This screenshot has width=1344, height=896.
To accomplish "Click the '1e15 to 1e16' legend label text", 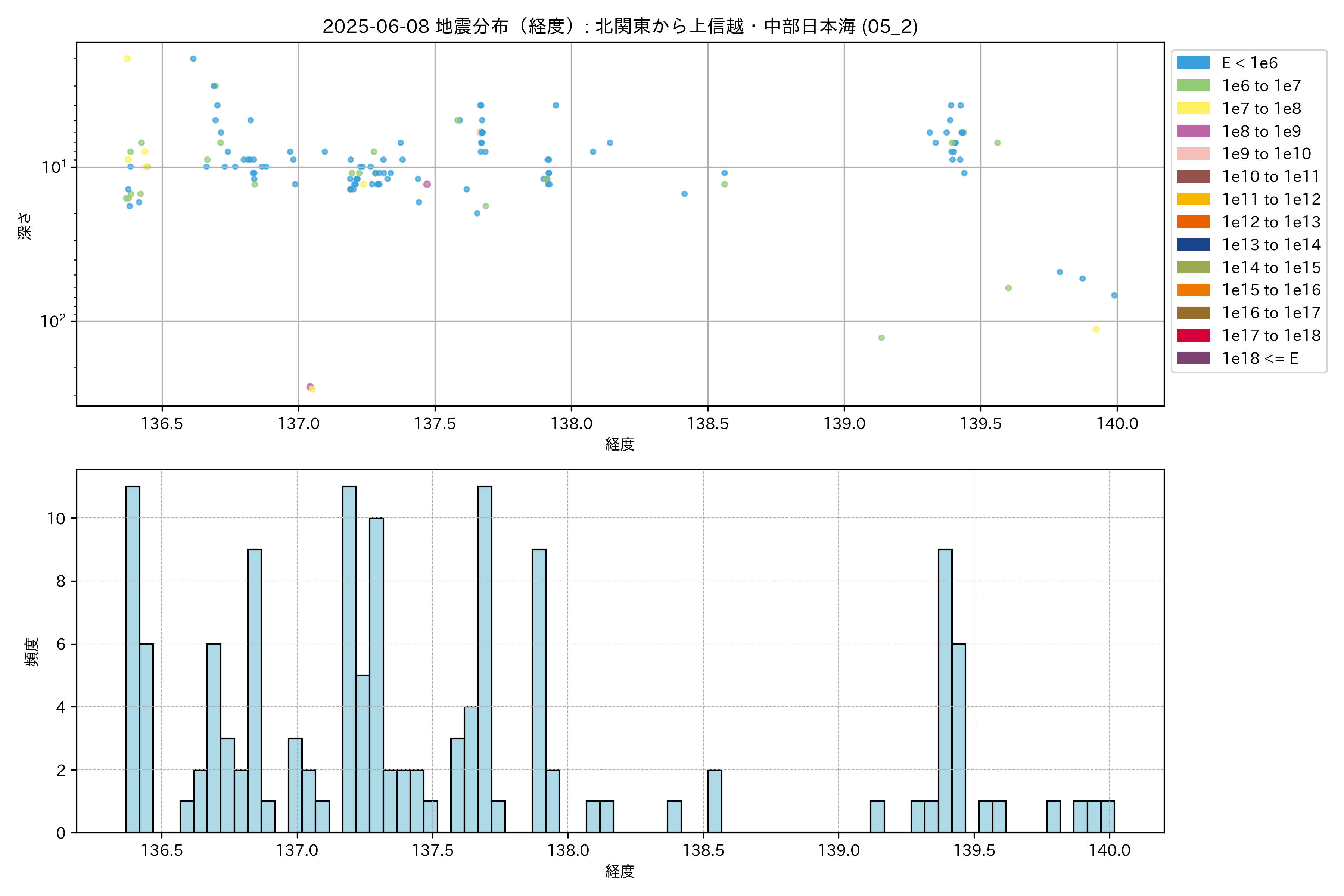I will (1271, 290).
